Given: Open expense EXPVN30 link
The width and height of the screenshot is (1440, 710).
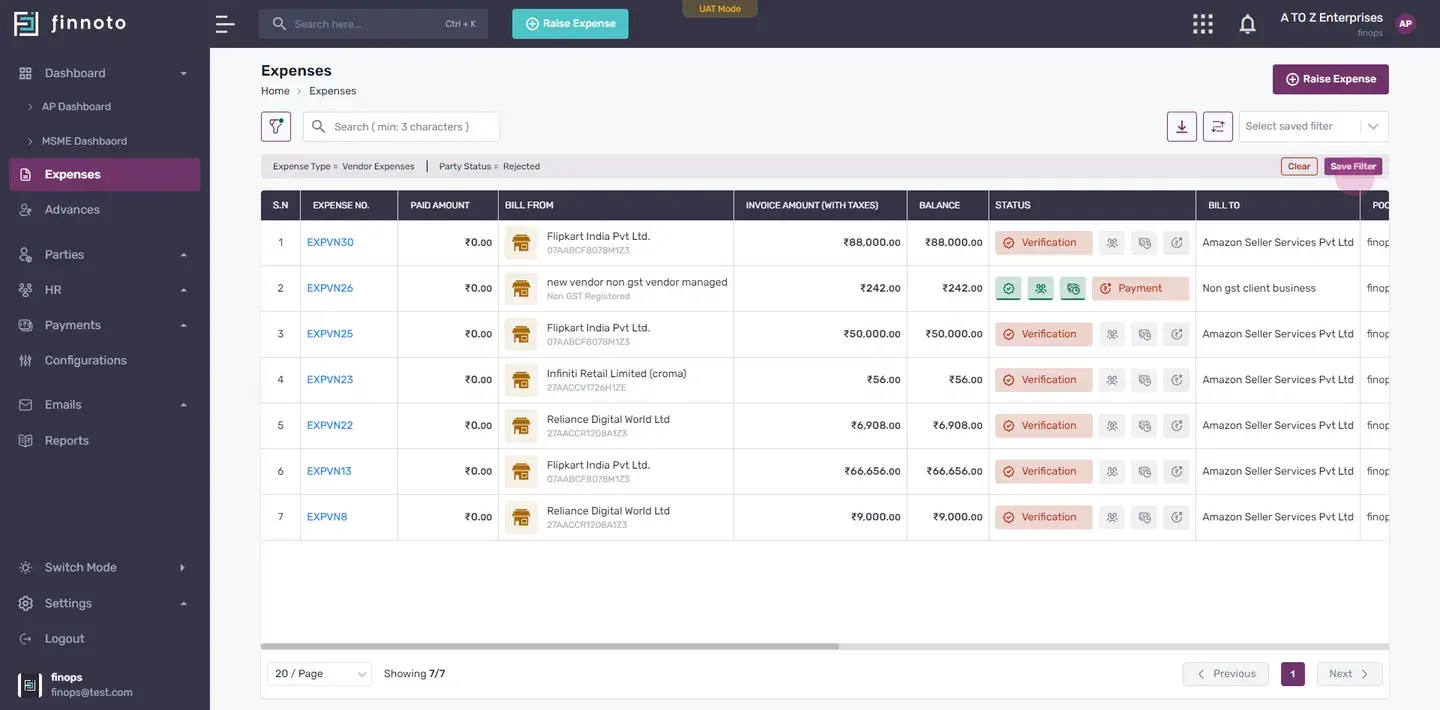Looking at the screenshot, I should [330, 243].
